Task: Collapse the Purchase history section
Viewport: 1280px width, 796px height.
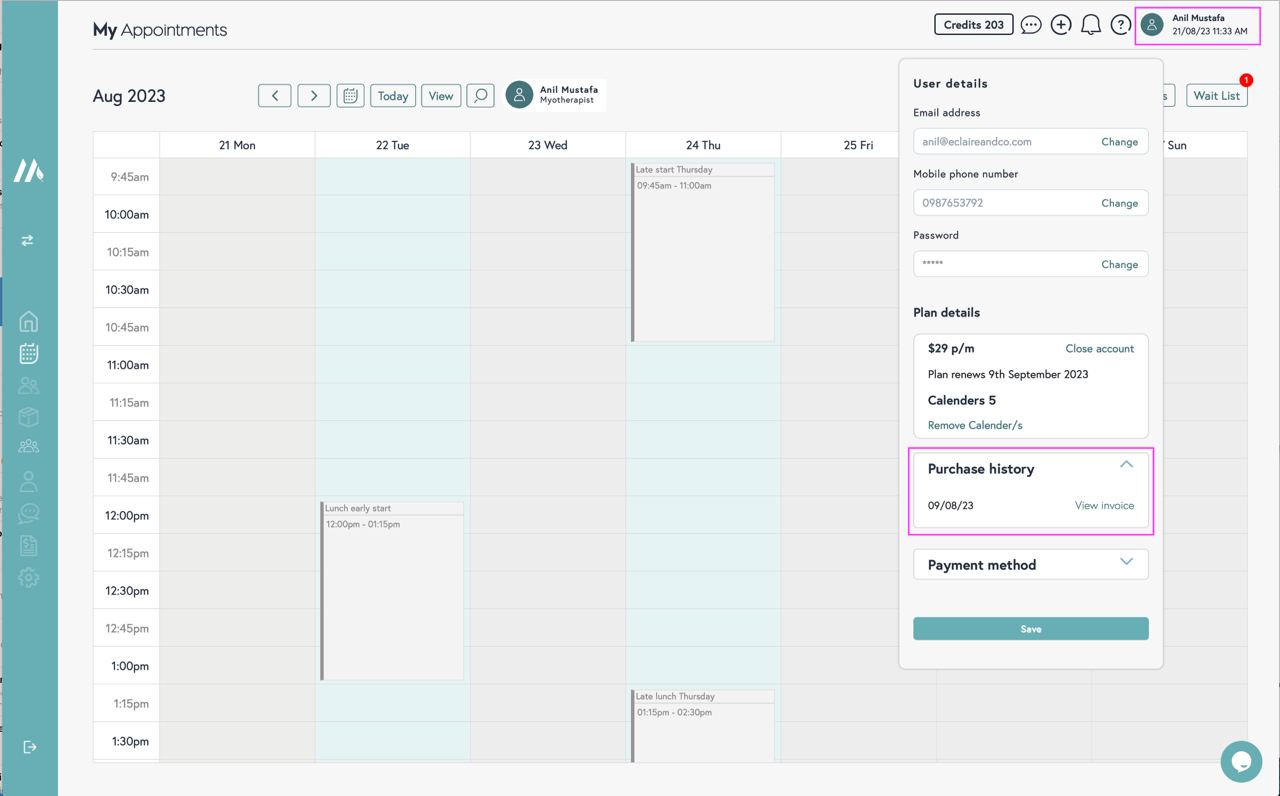Action: pos(1126,465)
